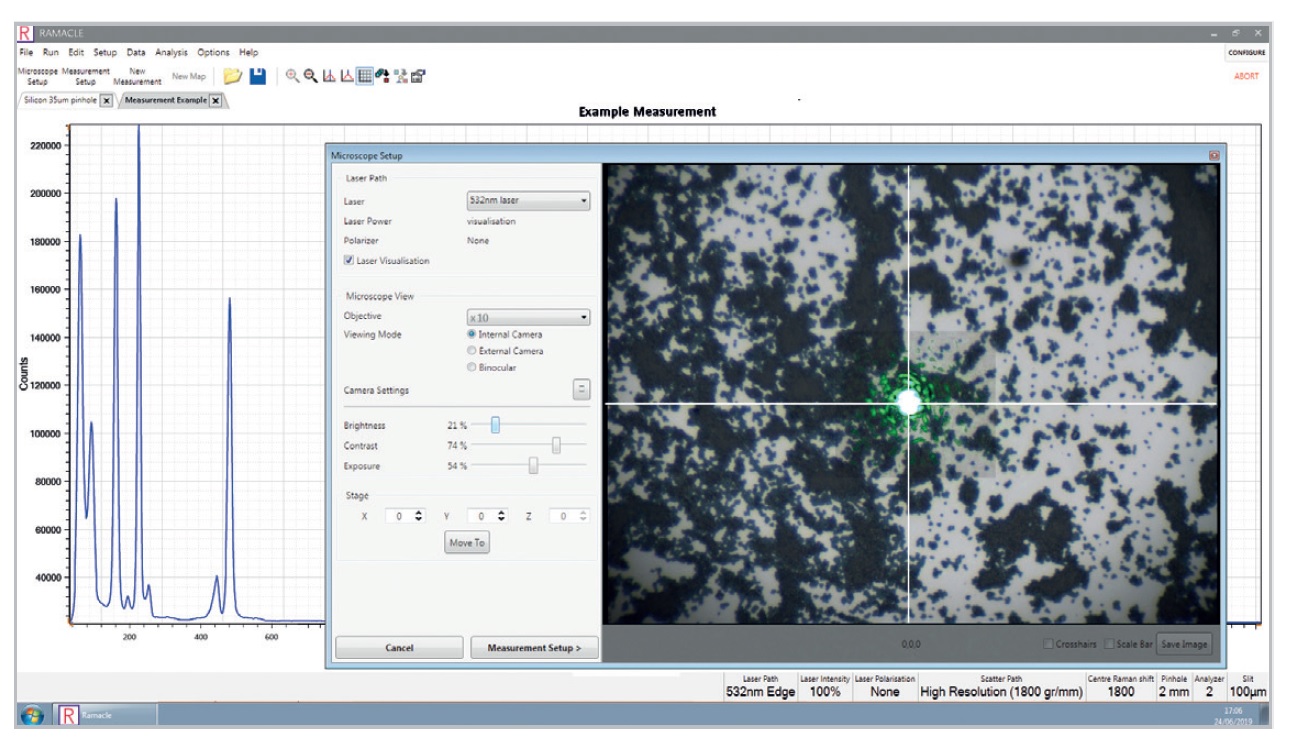Click the zoom out magnifier icon

pyautogui.click(x=310, y=76)
